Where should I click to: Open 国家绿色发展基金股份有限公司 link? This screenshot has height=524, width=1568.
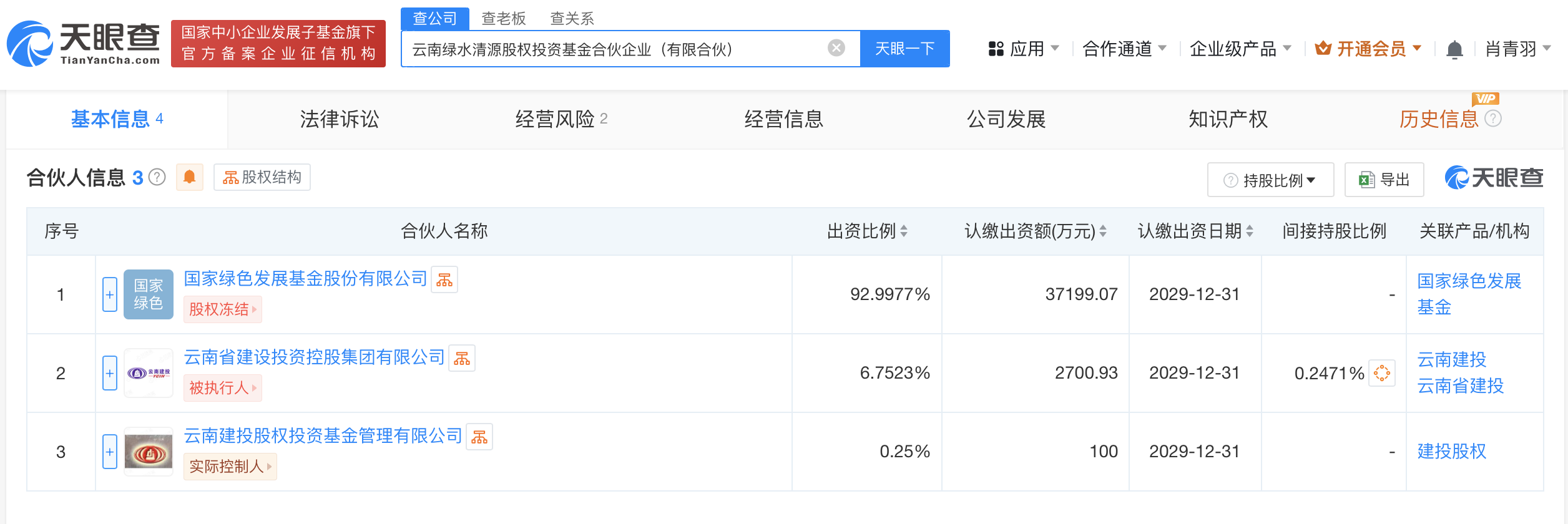[x=305, y=279]
